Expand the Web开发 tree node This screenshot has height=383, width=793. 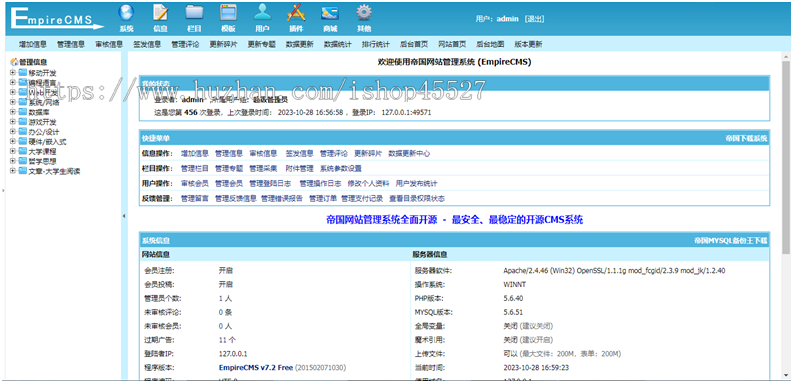(13, 92)
